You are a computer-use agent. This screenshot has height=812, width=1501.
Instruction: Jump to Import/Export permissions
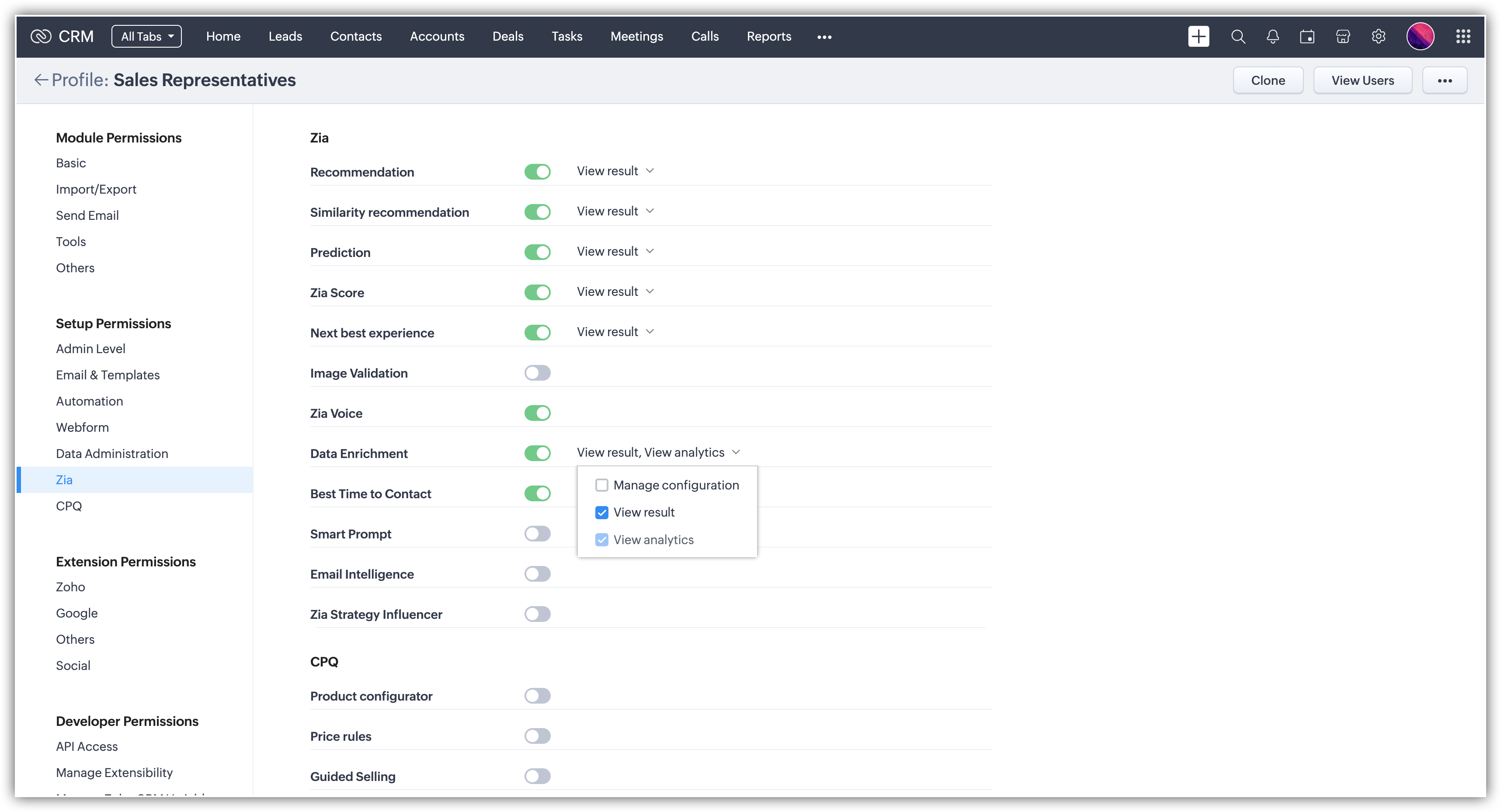[x=96, y=189]
